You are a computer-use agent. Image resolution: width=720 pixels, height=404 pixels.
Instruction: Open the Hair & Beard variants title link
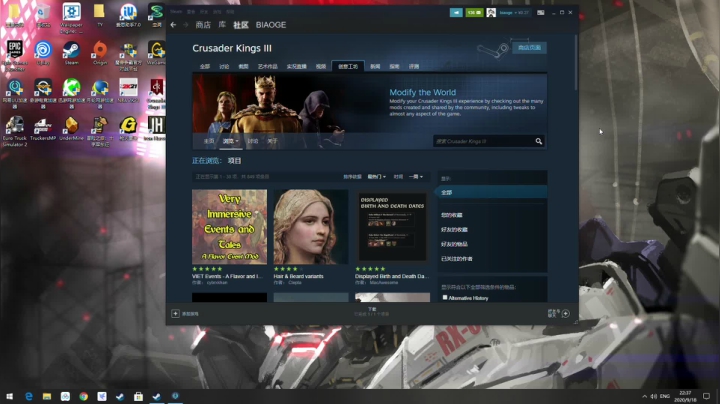[x=298, y=276]
